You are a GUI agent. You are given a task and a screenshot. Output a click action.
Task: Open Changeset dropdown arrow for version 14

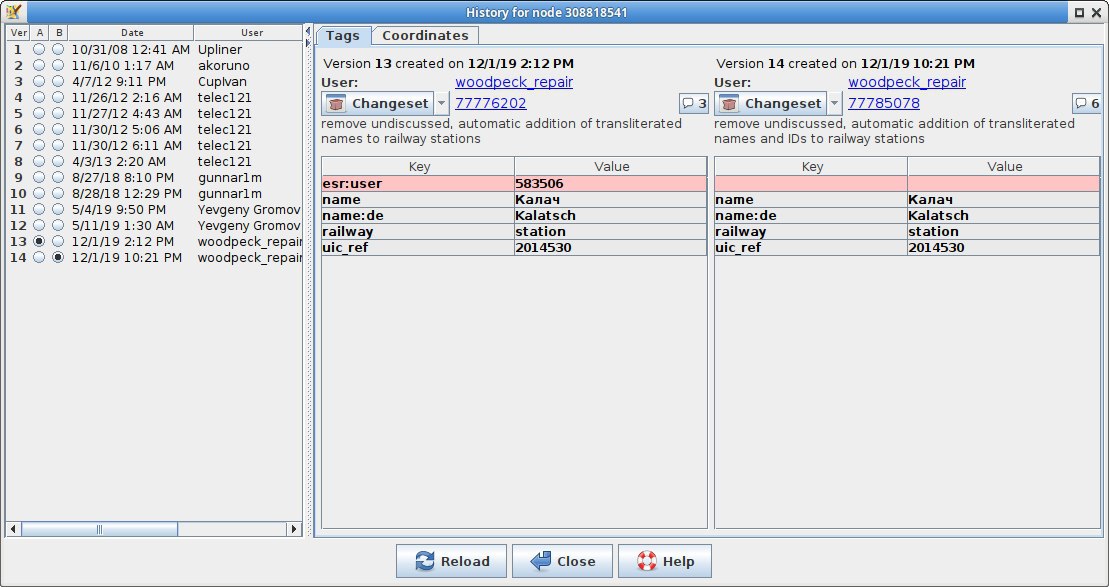[x=835, y=103]
